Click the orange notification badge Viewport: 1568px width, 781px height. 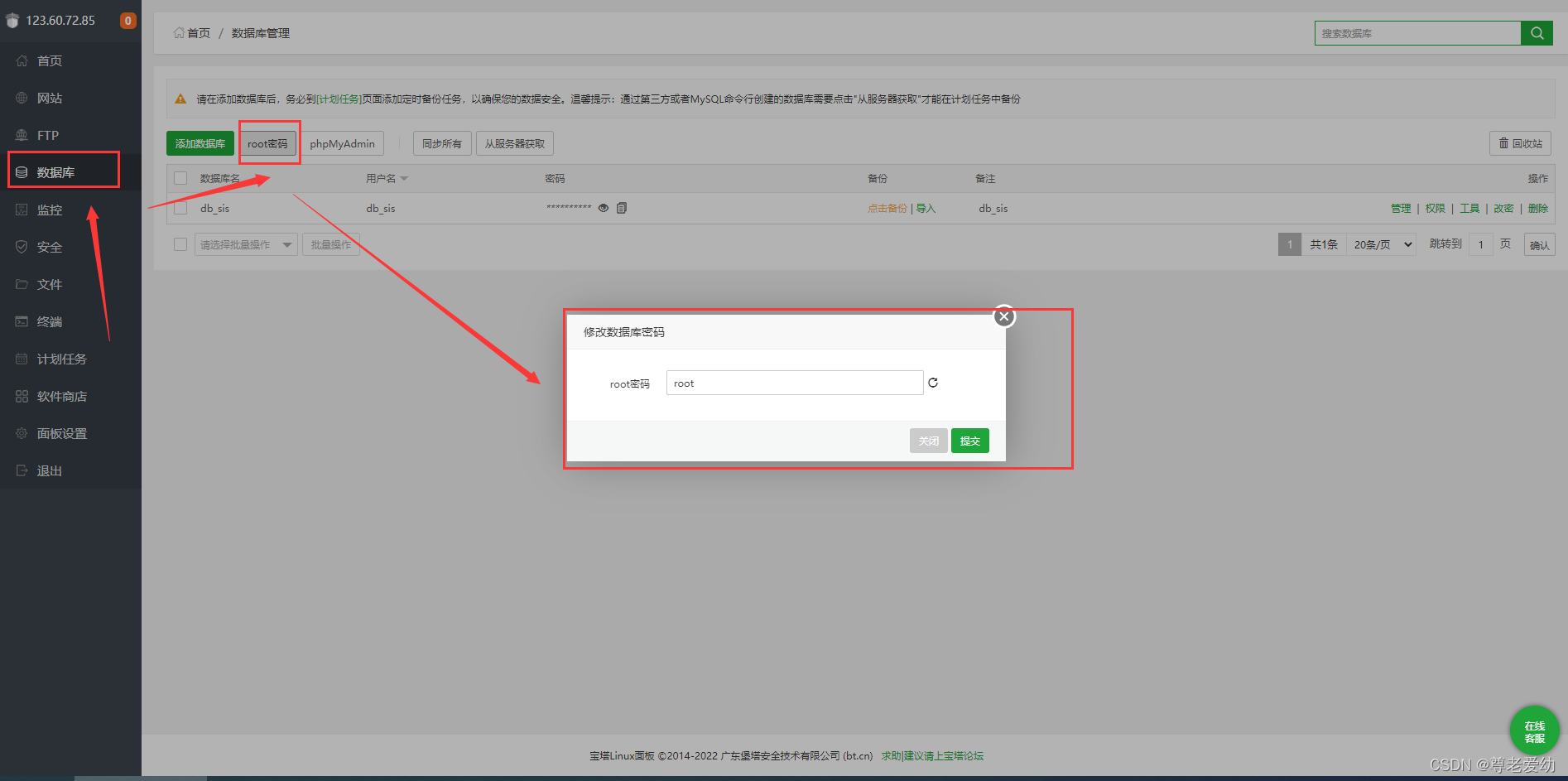coord(127,21)
